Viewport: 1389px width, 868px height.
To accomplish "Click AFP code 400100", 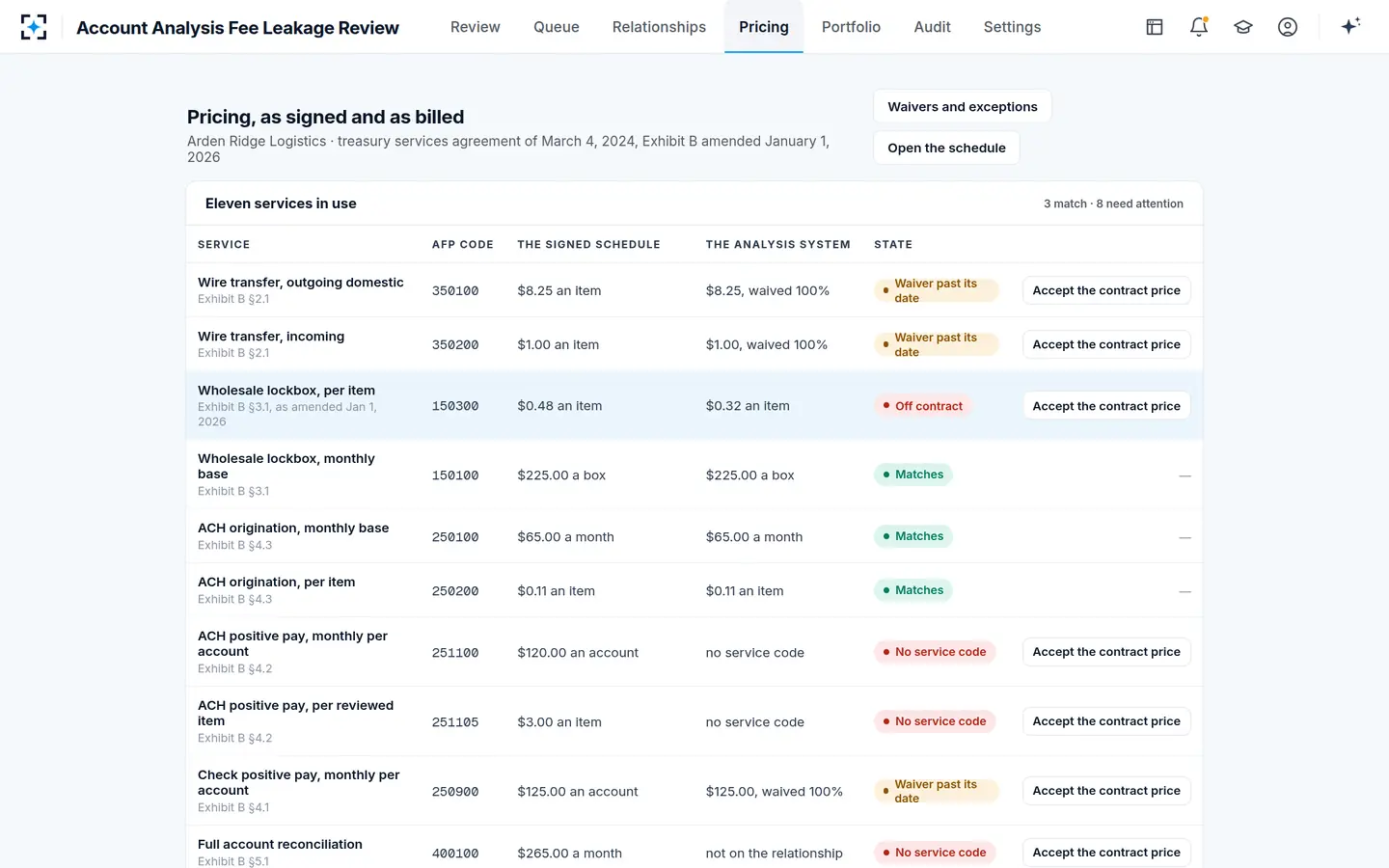I will click(455, 854).
